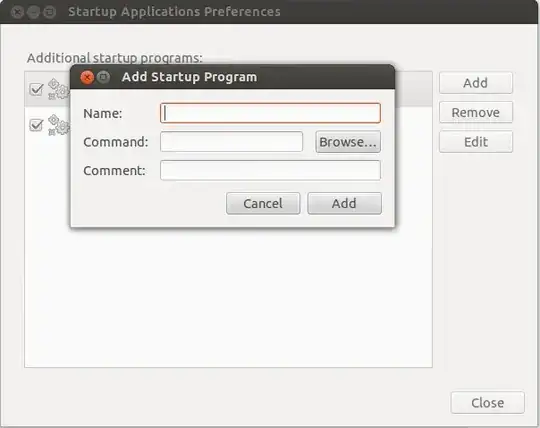Close the Add Startup Program dialog with red button

pos(87,77)
